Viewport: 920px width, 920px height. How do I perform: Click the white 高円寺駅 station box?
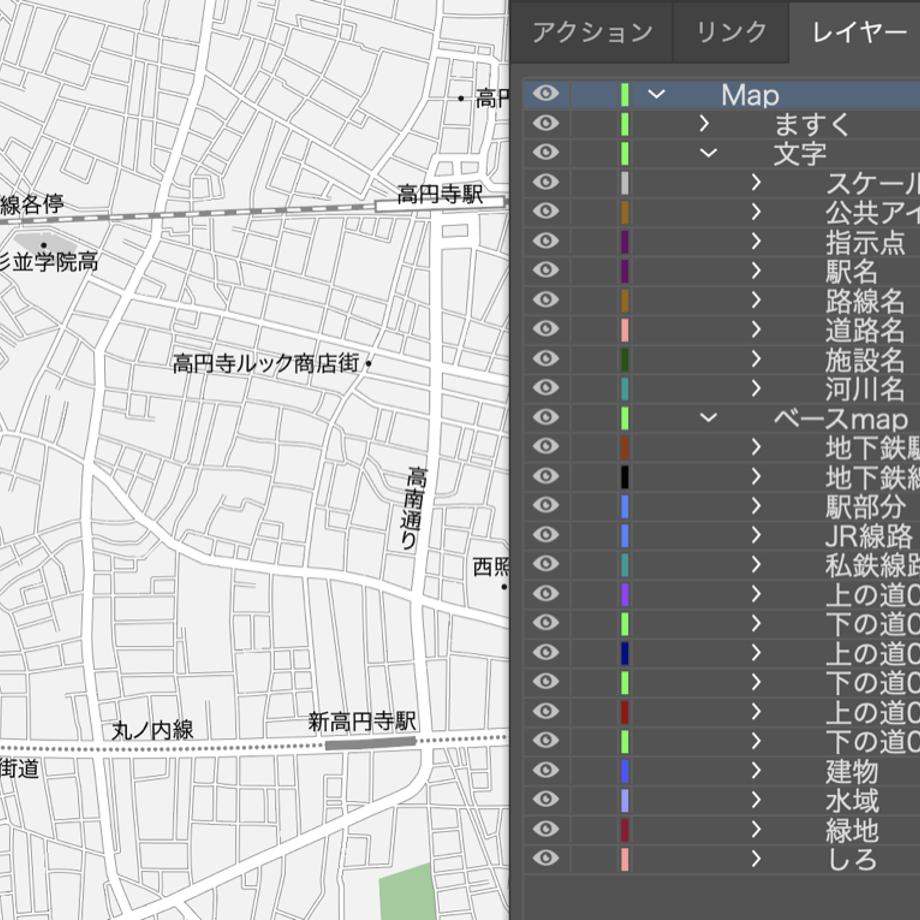click(x=439, y=204)
